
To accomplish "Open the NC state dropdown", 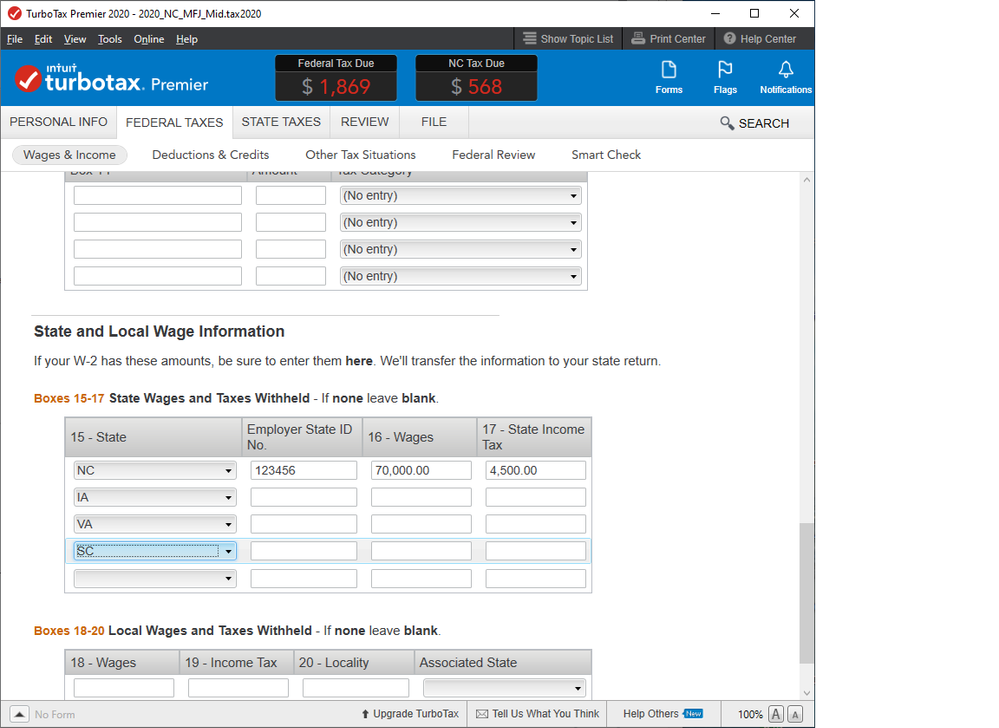I will coord(155,471).
